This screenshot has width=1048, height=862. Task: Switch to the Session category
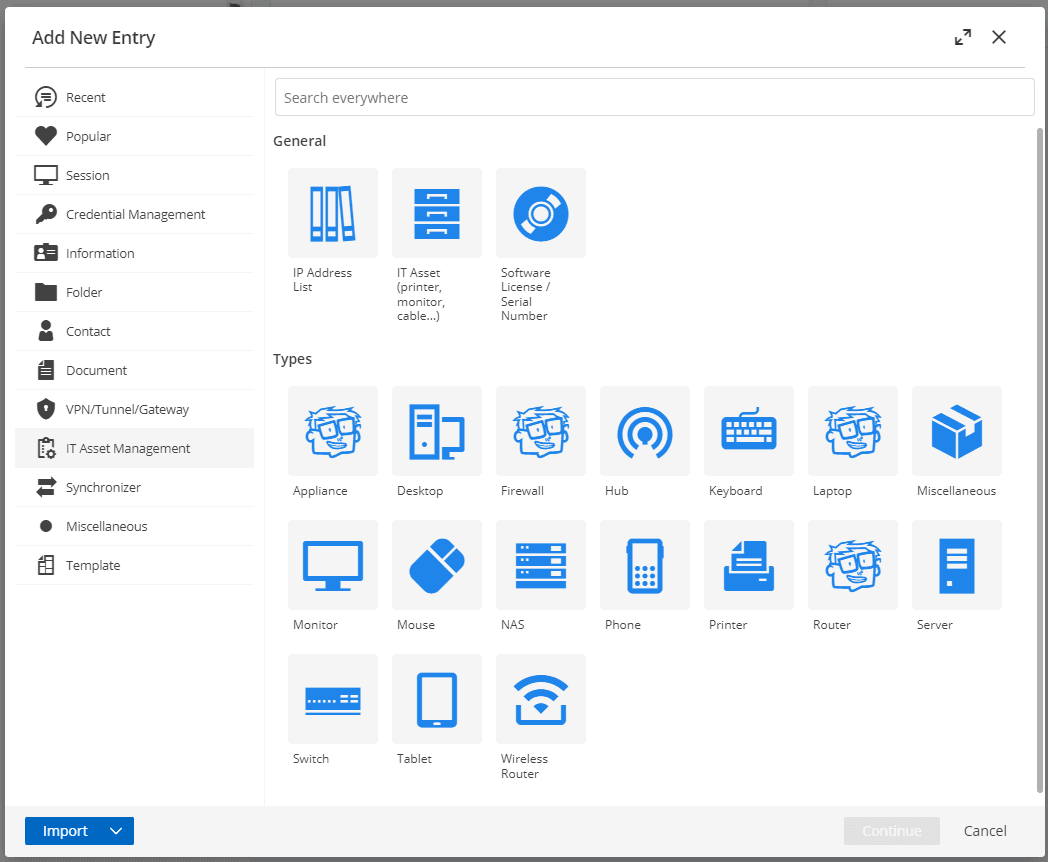pyautogui.click(x=88, y=175)
